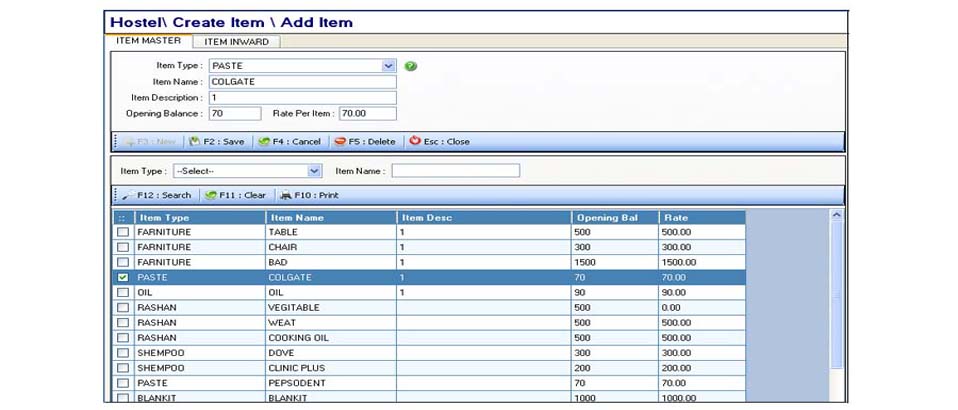Check the checkbox for the CLINIC PLUS row
The height and width of the screenshot is (410, 958).
[x=123, y=368]
